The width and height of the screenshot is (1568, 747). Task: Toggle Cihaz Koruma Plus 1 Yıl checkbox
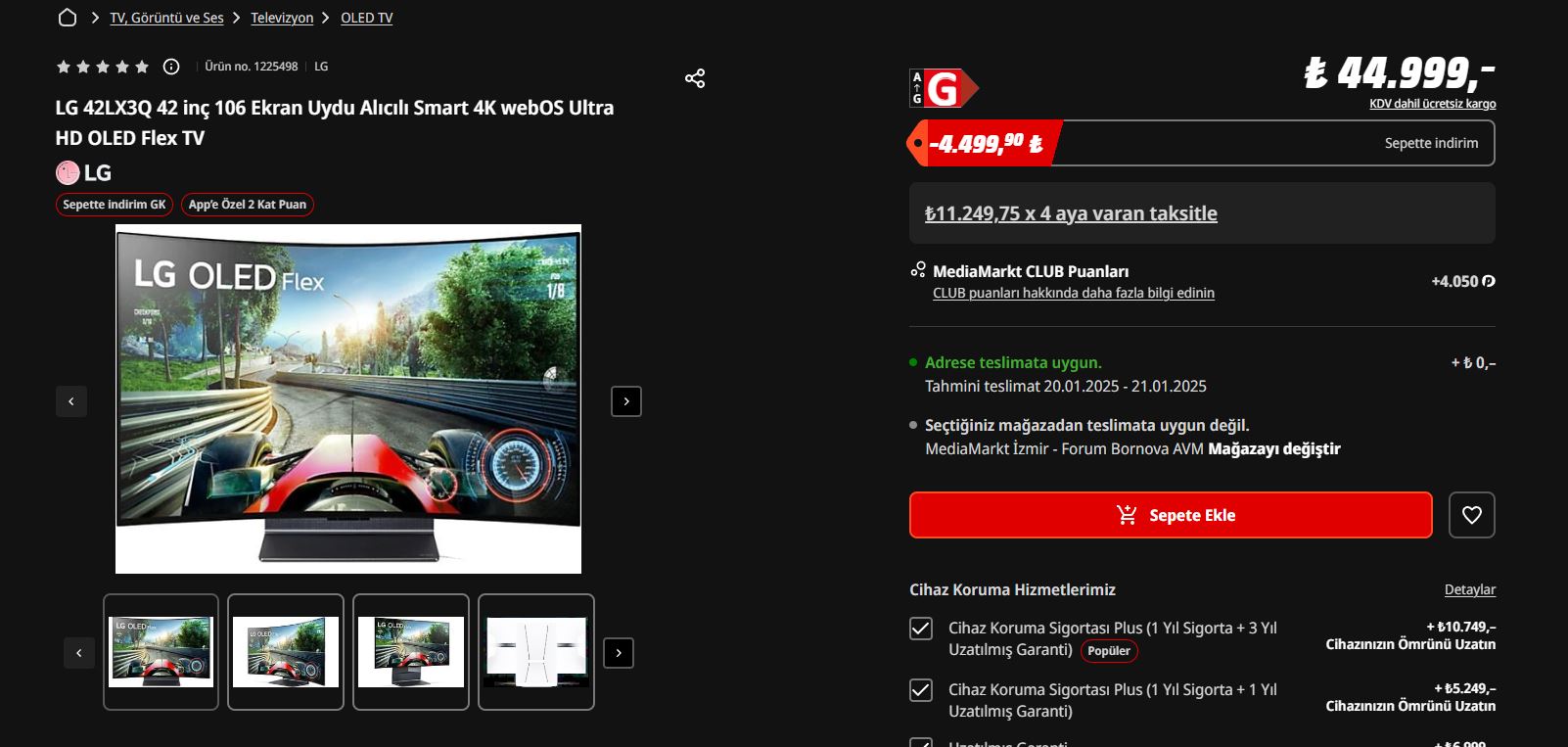coord(921,690)
